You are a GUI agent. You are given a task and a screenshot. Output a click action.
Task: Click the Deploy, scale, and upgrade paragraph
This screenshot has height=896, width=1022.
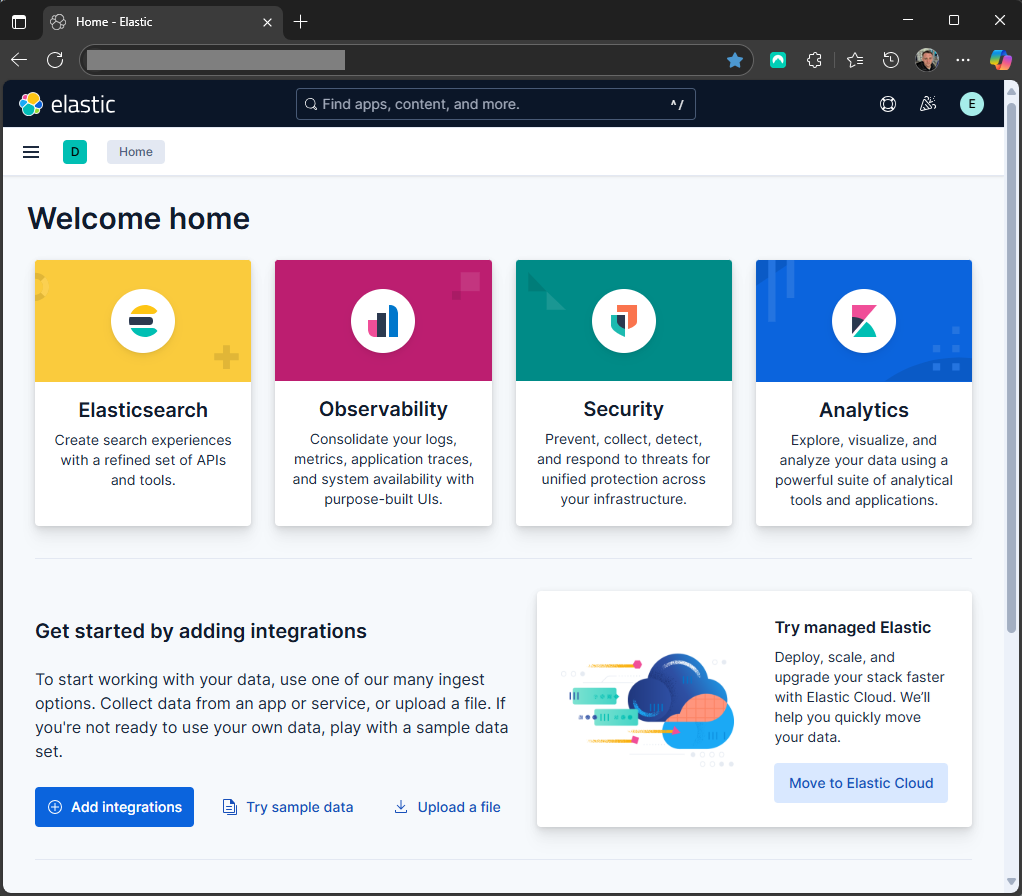click(859, 697)
